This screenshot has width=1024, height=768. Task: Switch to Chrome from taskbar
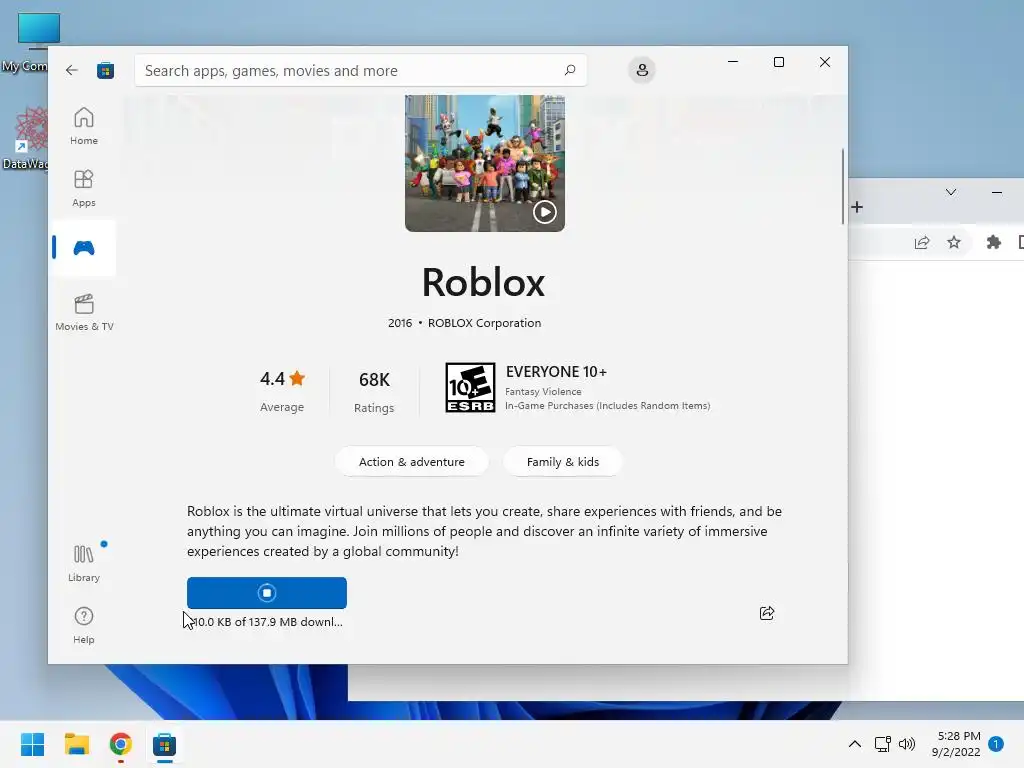120,744
